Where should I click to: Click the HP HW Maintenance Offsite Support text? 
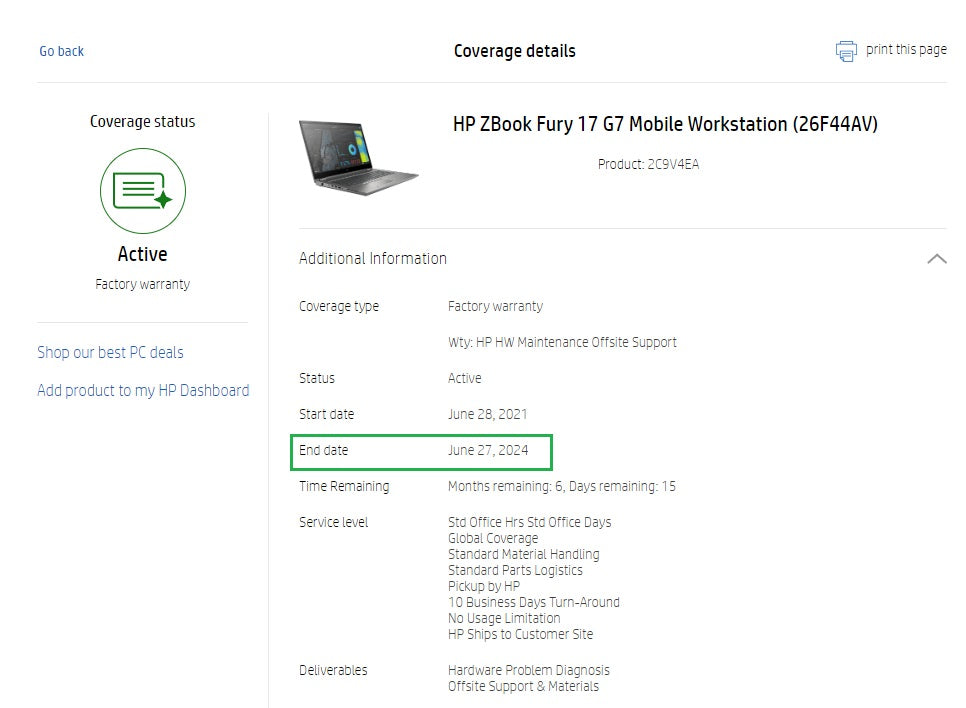(x=562, y=343)
